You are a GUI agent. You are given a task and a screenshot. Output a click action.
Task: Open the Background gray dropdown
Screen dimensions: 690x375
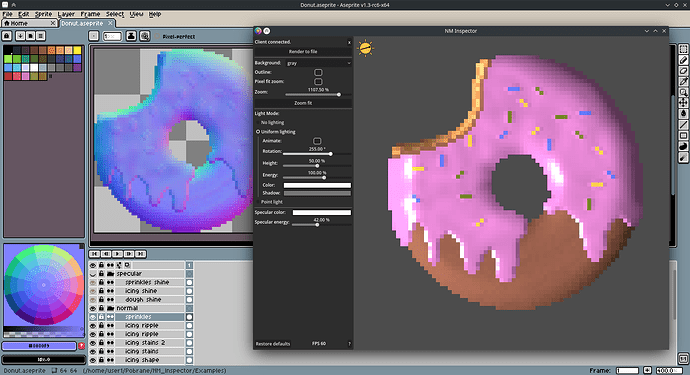tap(319, 63)
